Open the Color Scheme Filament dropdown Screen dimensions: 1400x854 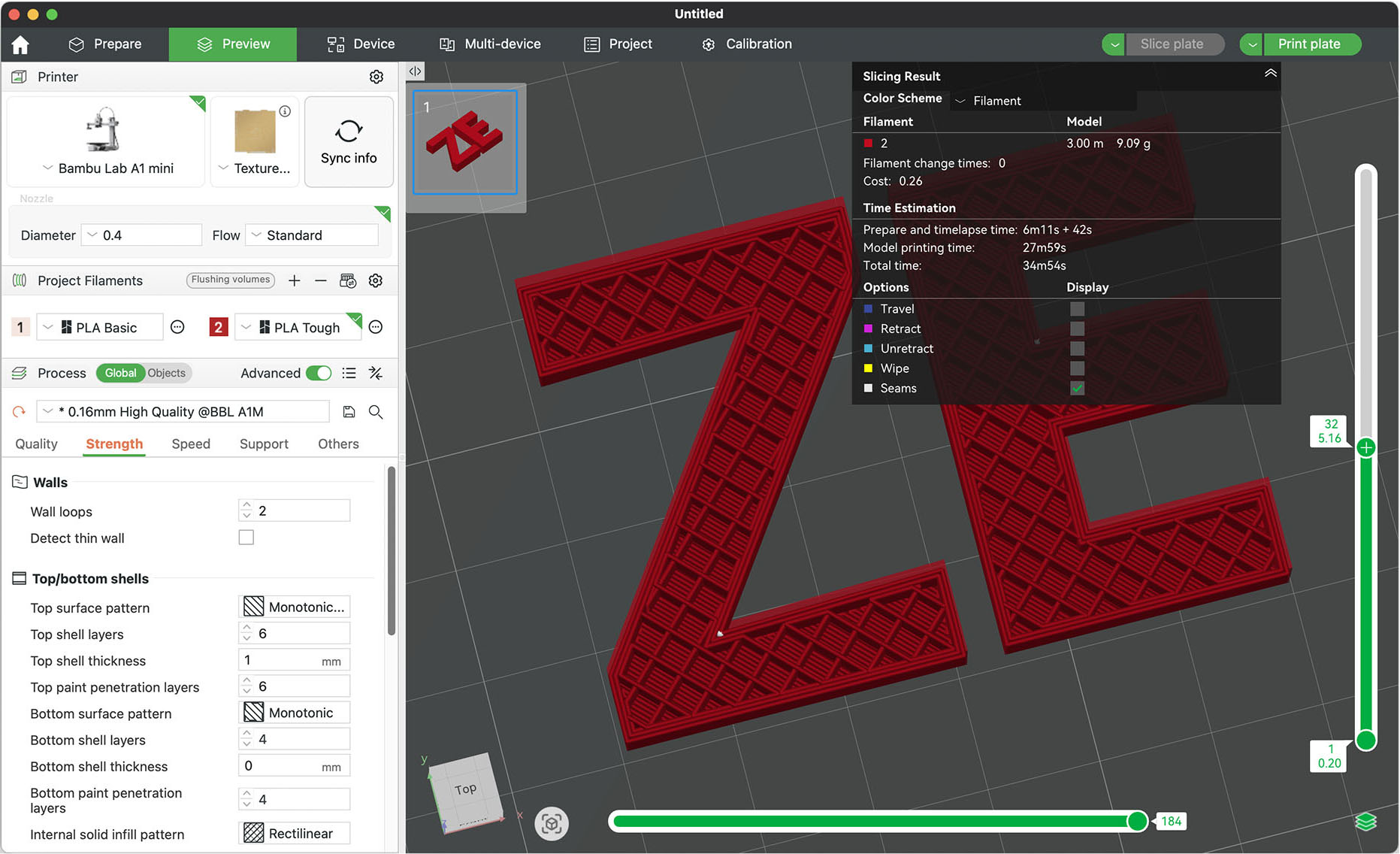point(1042,101)
